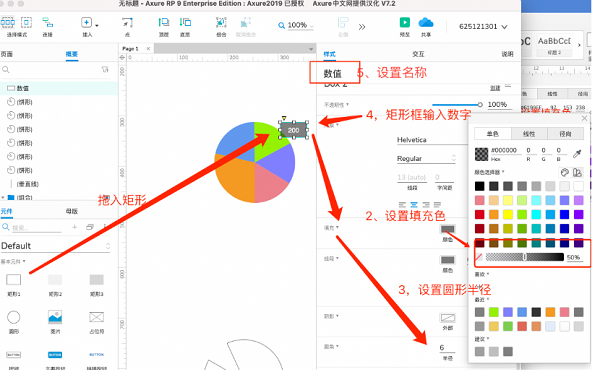Click the no-color slash toggle in color popup
Image resolution: width=600 pixels, height=377 pixels.
[x=479, y=257]
